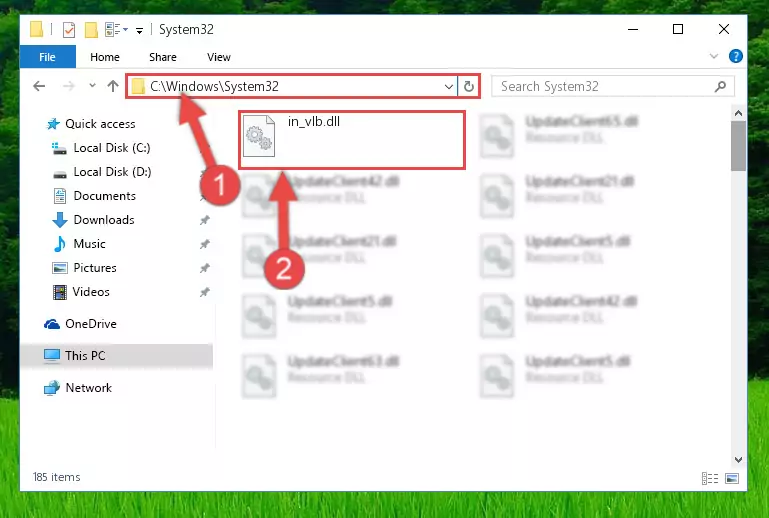Open the Help question mark icon

pos(735,56)
